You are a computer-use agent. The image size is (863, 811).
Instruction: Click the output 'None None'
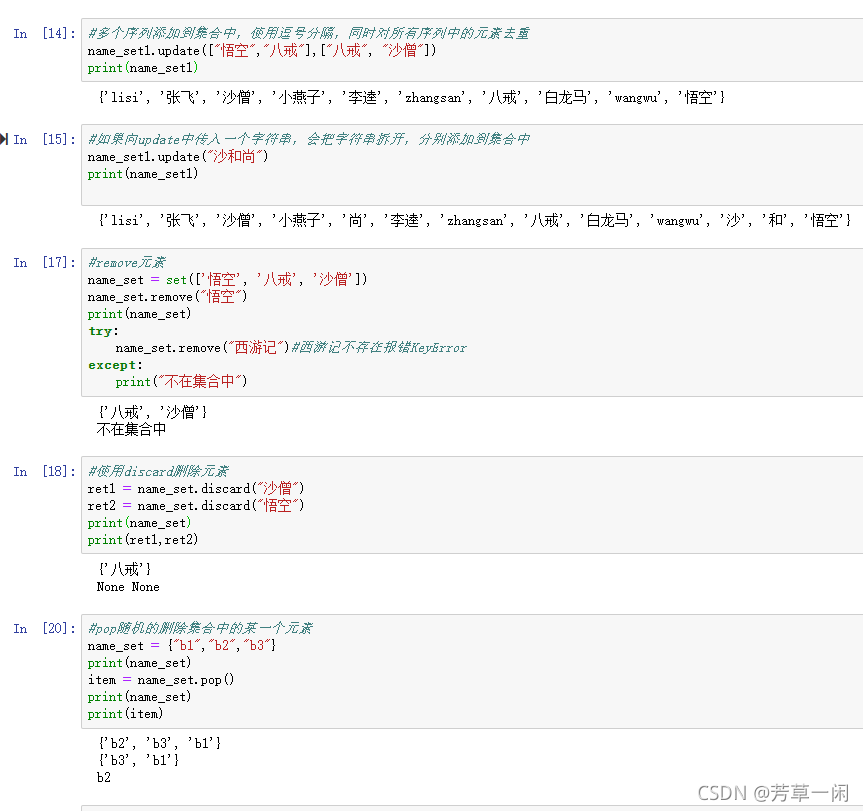point(128,587)
